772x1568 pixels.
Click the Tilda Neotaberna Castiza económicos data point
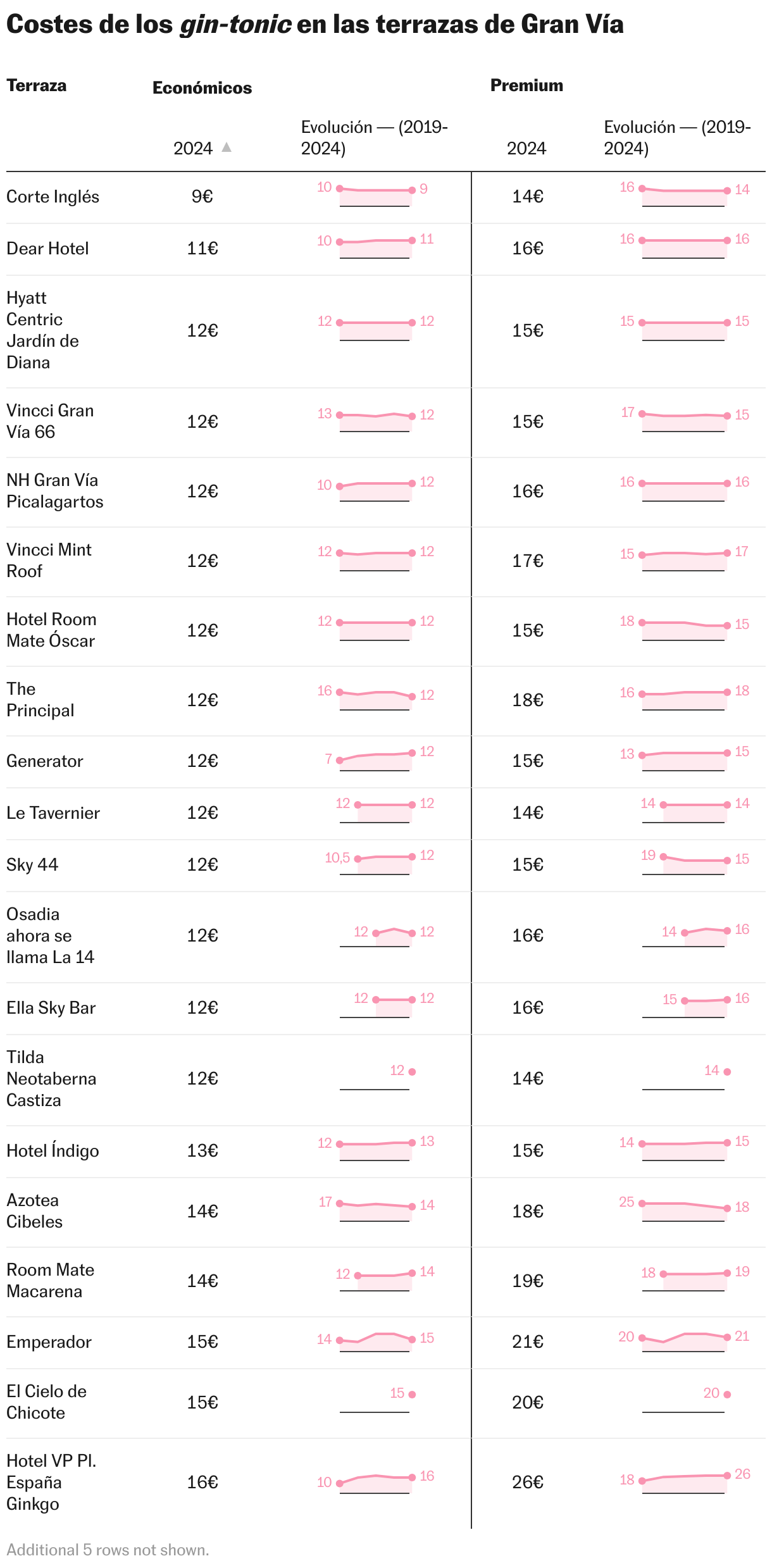[x=412, y=1071]
